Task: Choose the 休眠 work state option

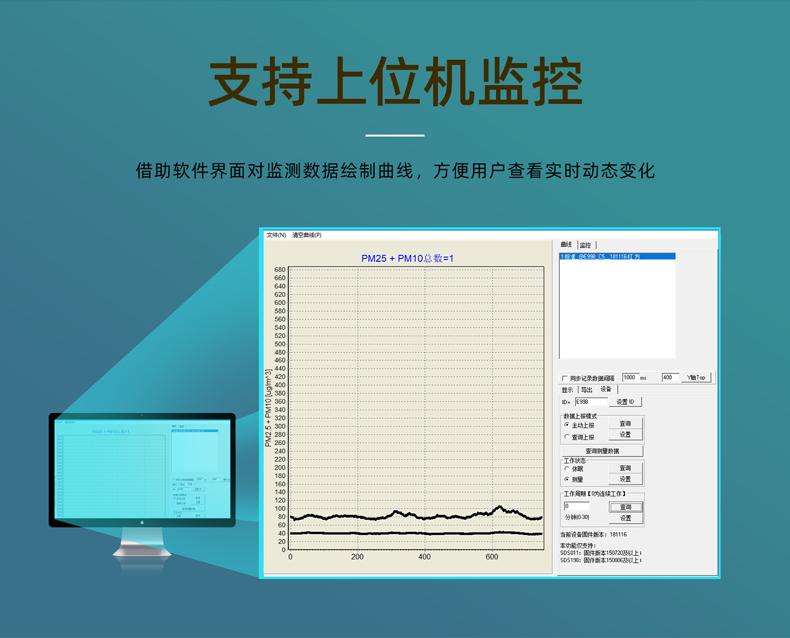Action: [x=567, y=468]
